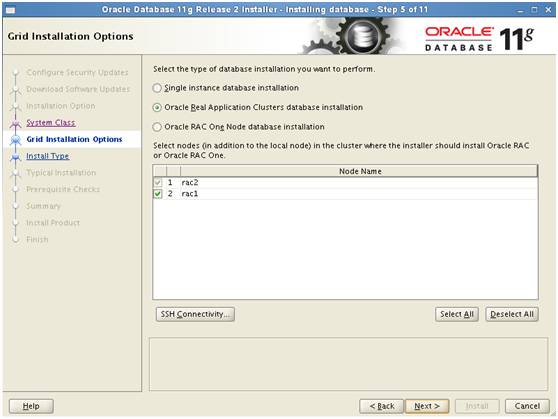Select the rac1 node name cell
558x419 pixels.
click(359, 194)
